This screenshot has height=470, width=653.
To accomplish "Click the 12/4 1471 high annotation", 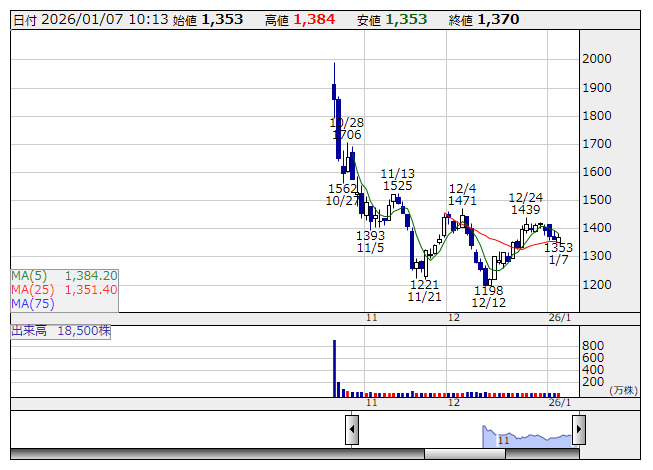I will [x=462, y=194].
